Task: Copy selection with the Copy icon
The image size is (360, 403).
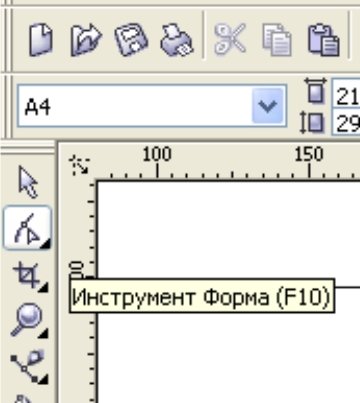Action: click(x=277, y=39)
